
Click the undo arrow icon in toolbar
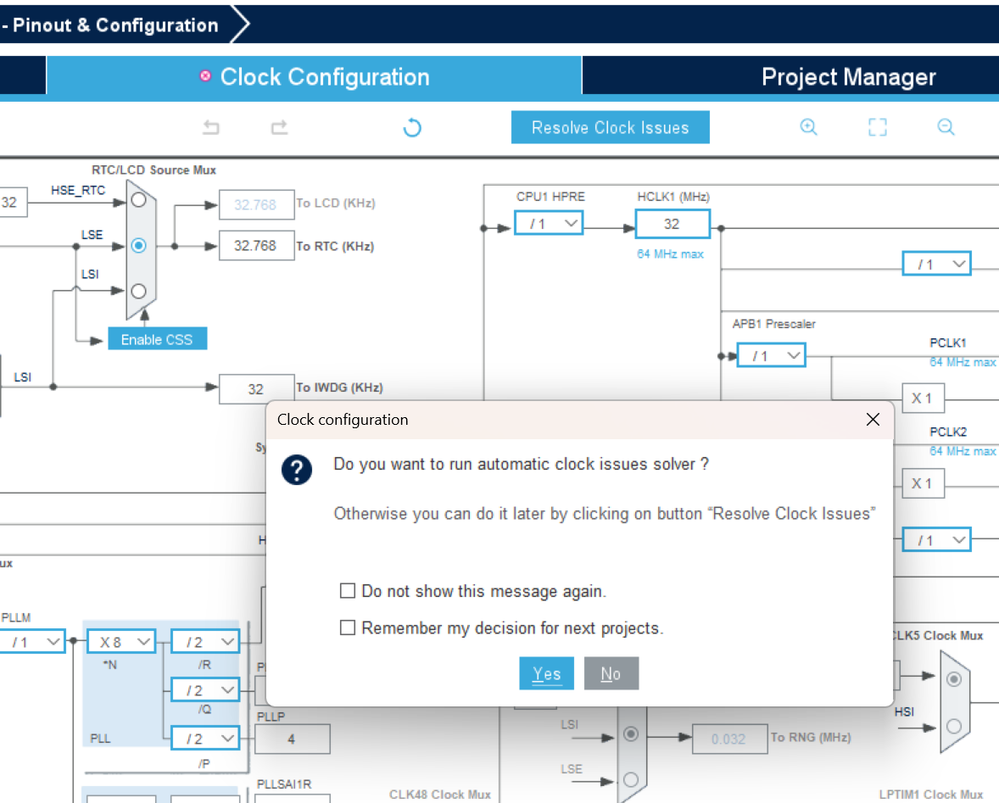click(211, 127)
